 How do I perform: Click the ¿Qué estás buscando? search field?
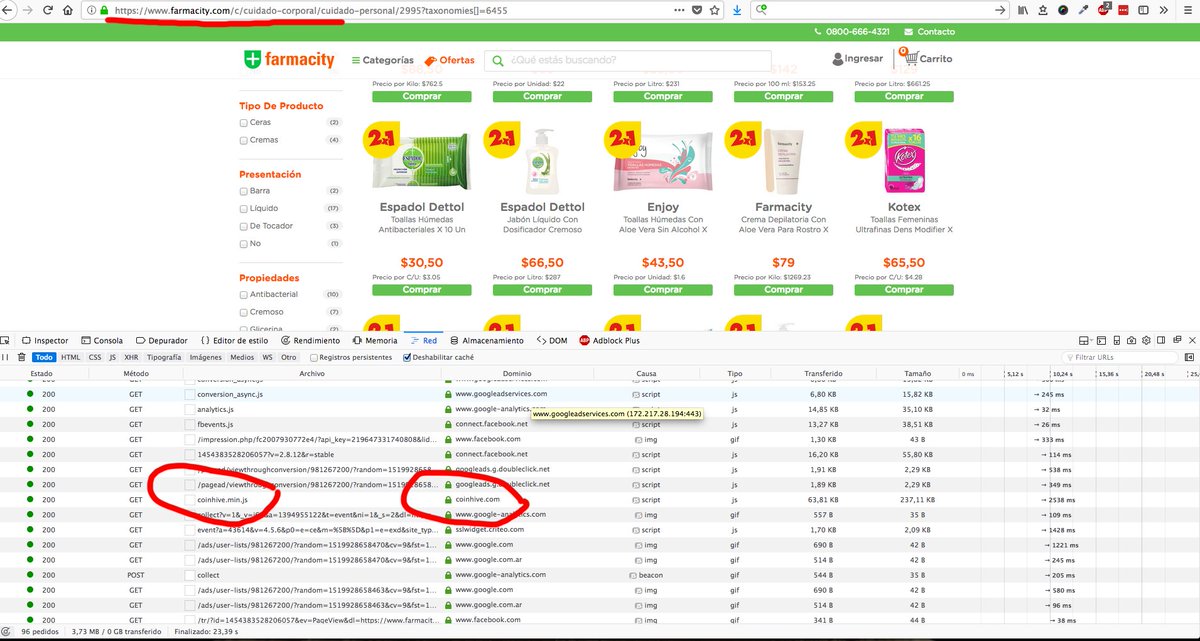[x=627, y=60]
